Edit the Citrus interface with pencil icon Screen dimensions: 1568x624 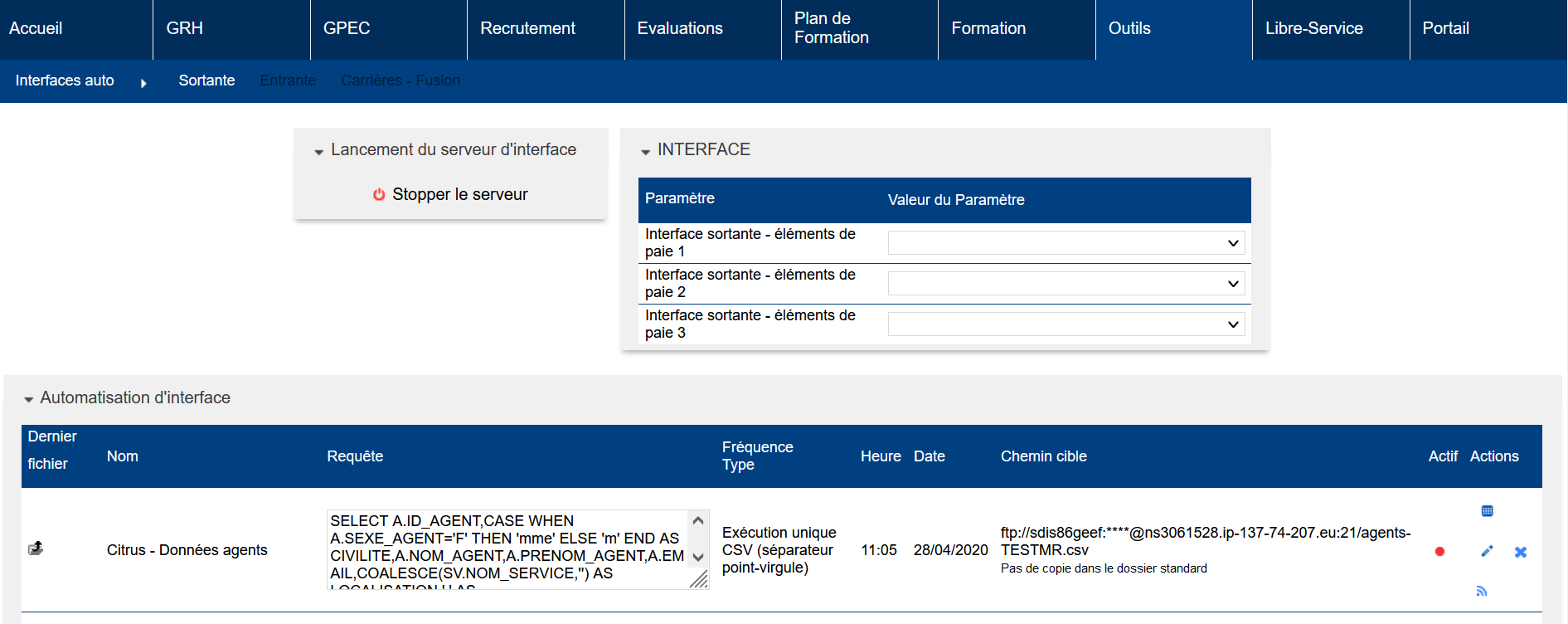coord(1487,551)
